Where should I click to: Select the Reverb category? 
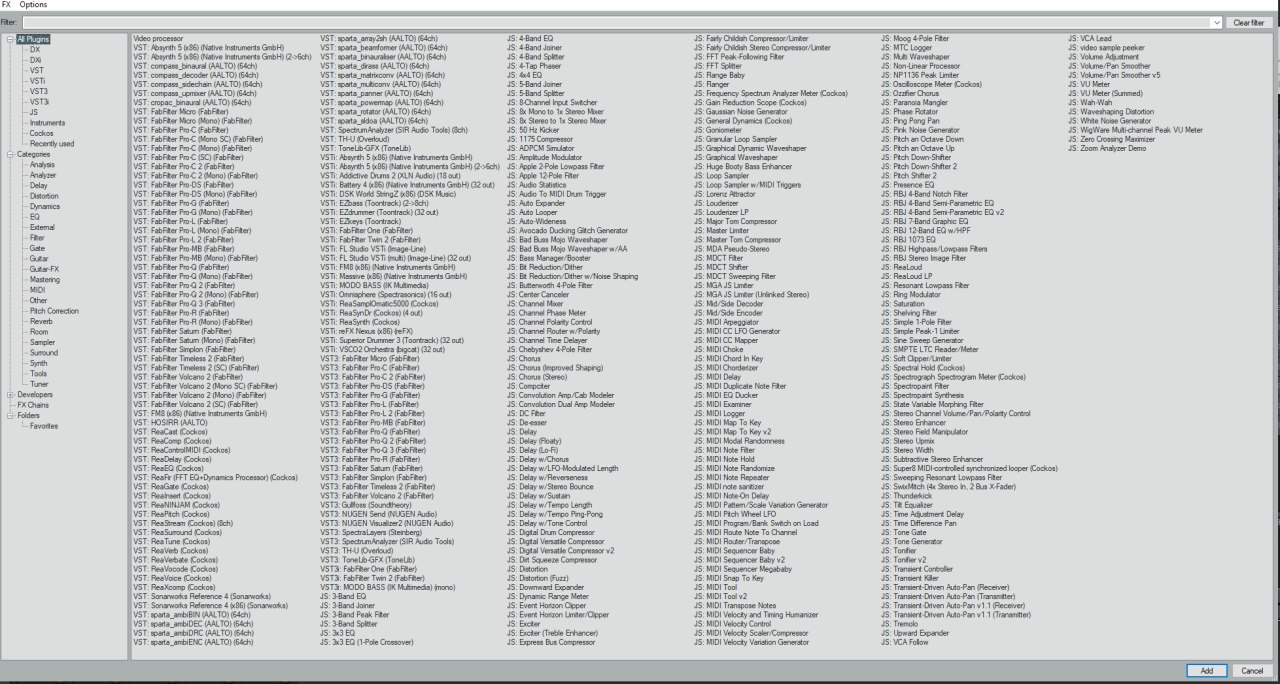click(41, 322)
